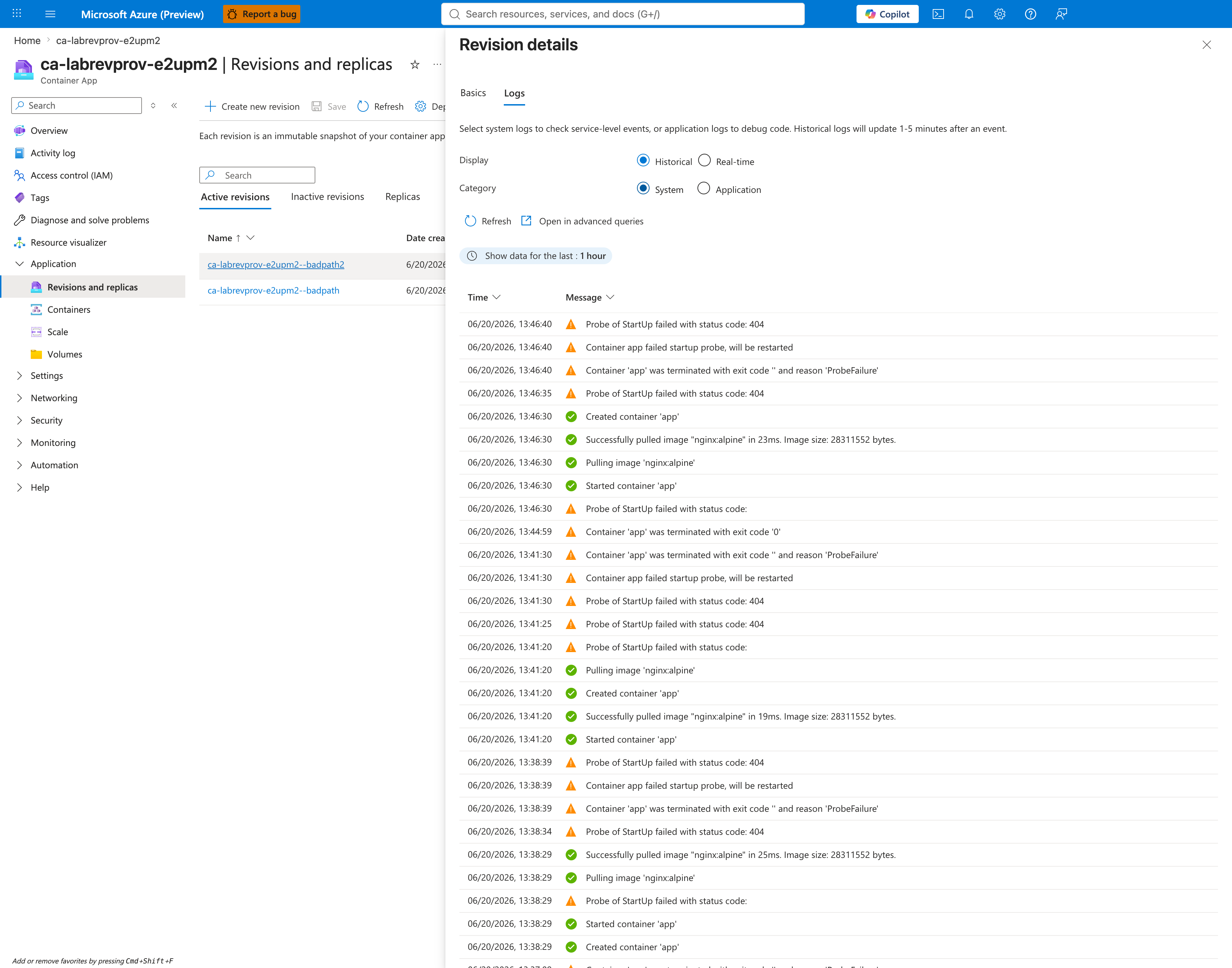
Task: Switch to the Basics tab
Action: [473, 93]
